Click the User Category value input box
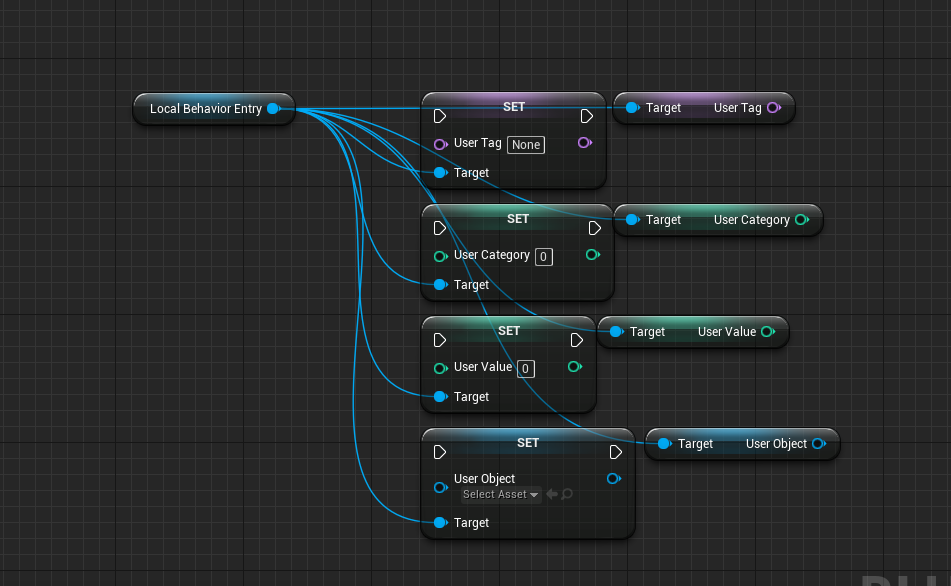Image resolution: width=951 pixels, height=586 pixels. [544, 257]
